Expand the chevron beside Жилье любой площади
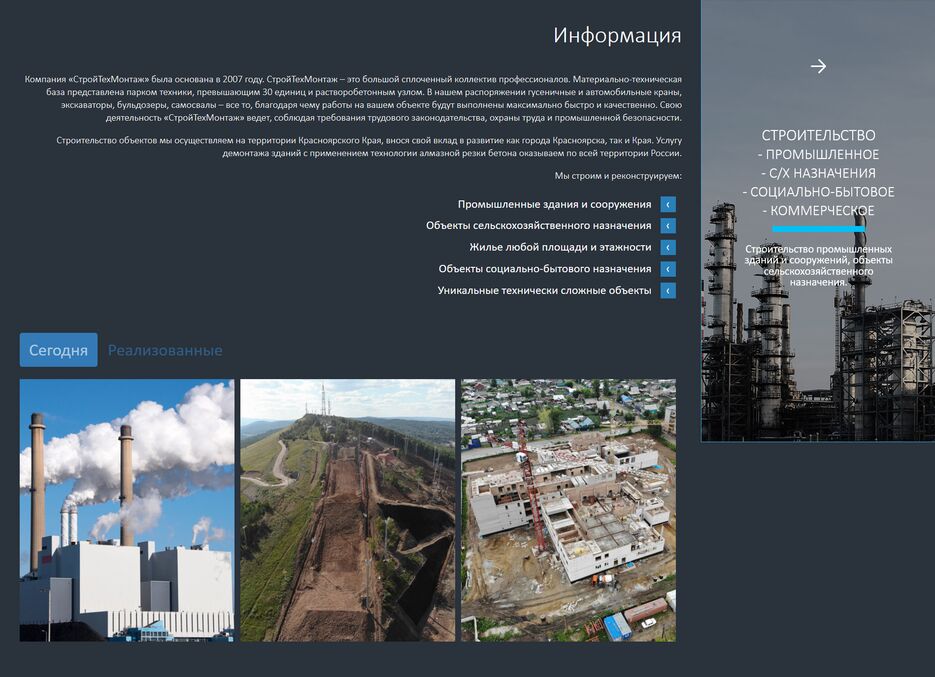The height and width of the screenshot is (677, 935). point(668,247)
